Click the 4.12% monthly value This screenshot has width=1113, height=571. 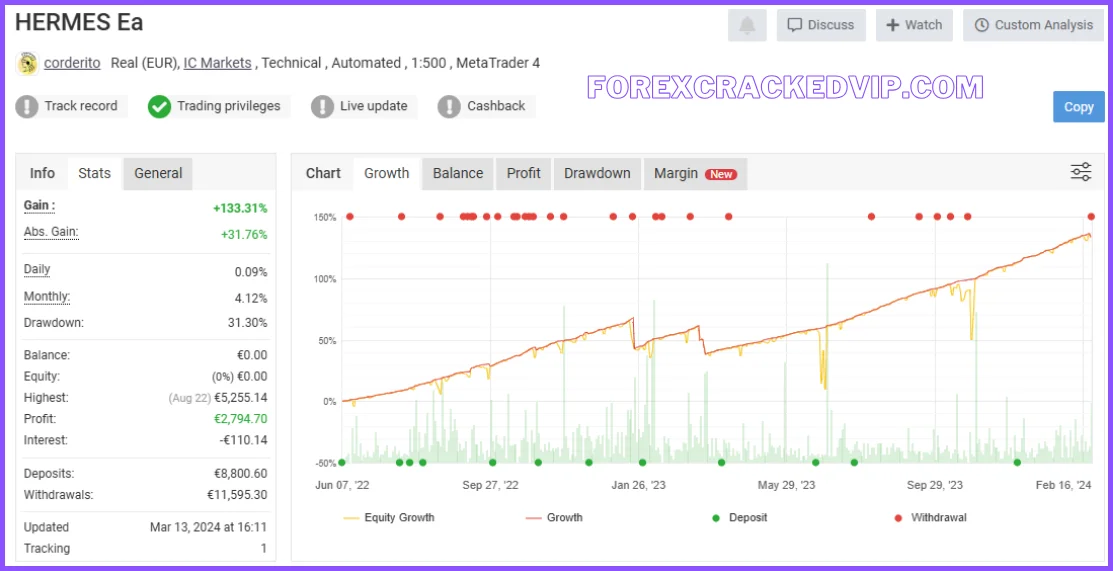[251, 298]
